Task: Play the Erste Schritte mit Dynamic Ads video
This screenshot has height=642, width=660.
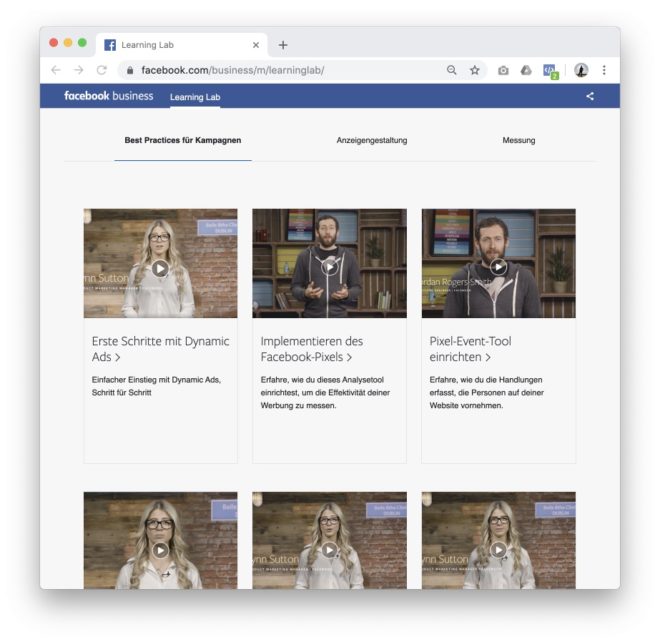Action: [x=160, y=269]
